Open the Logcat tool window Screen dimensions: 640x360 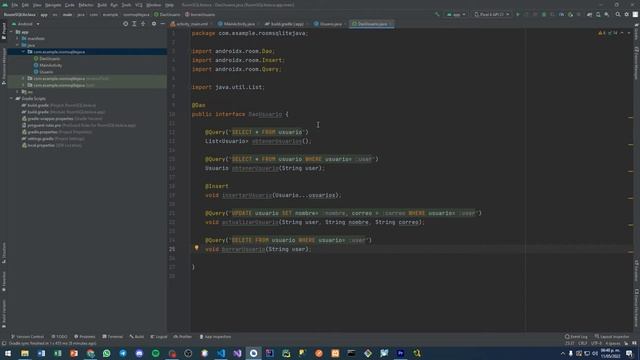tap(159, 337)
